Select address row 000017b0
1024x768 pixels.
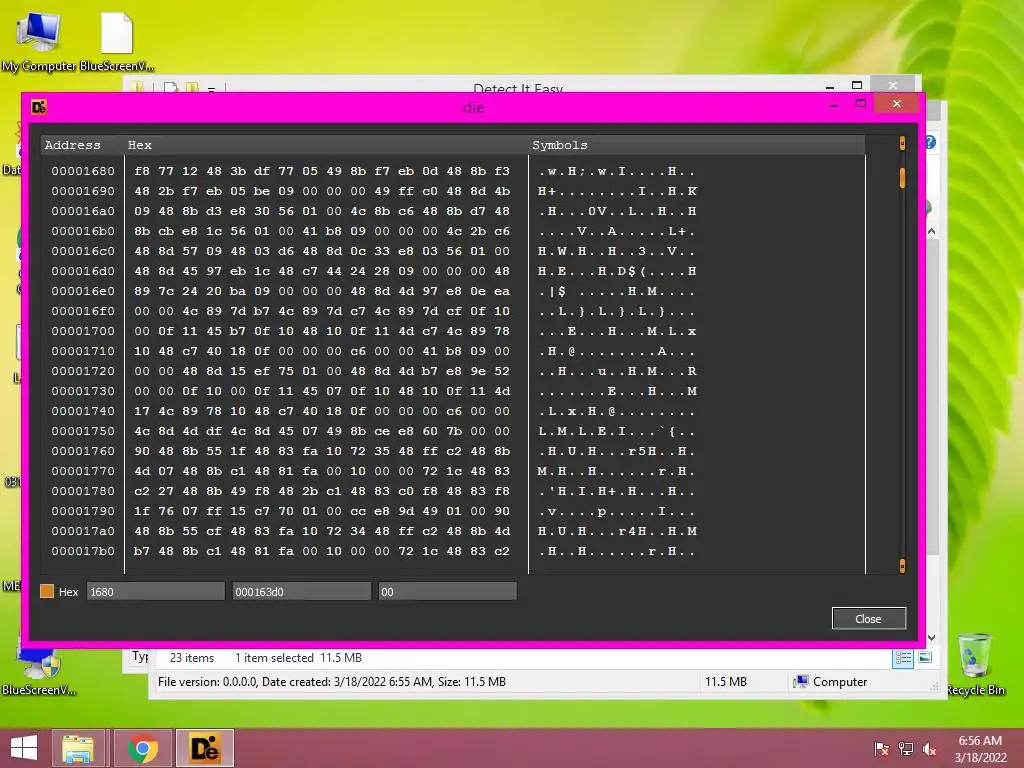pyautogui.click(x=83, y=551)
